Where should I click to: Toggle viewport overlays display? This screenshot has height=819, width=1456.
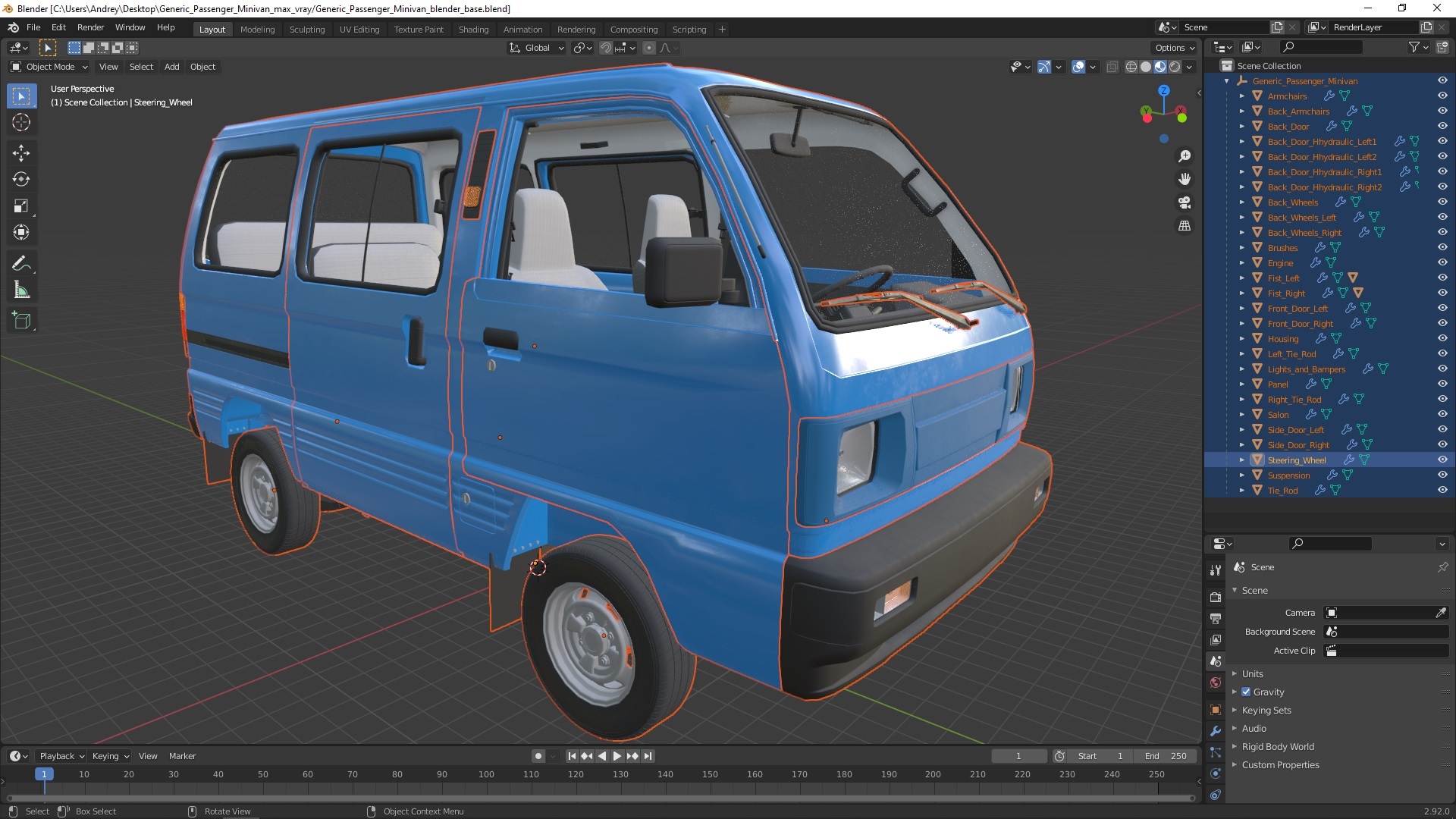pyautogui.click(x=1078, y=67)
